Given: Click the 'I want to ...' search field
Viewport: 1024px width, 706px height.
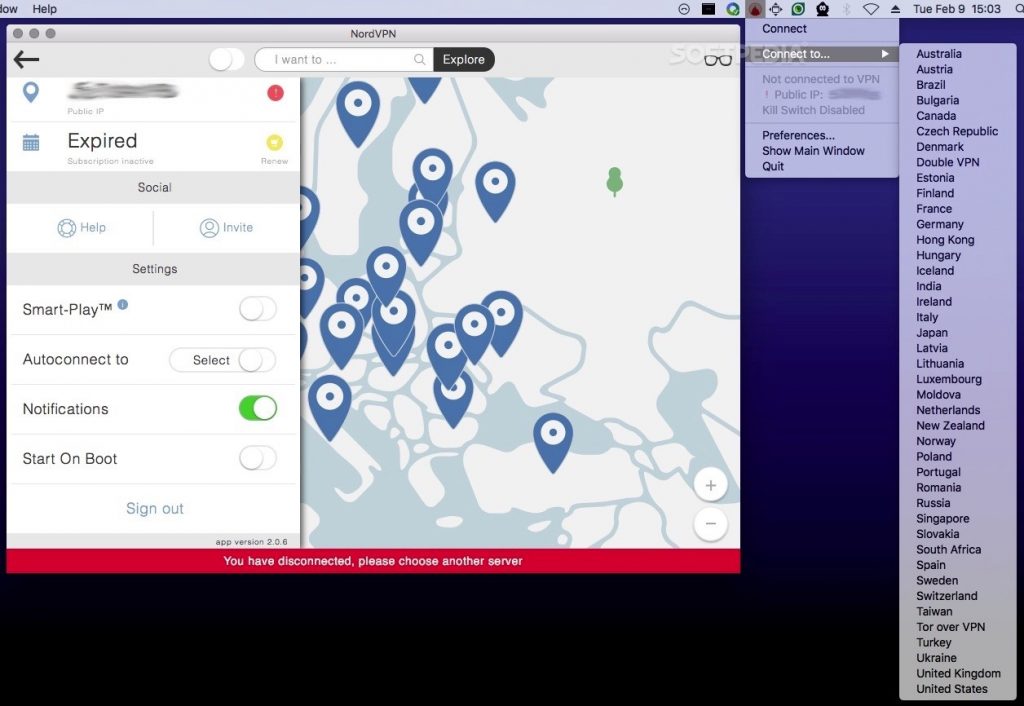Looking at the screenshot, I should point(340,60).
